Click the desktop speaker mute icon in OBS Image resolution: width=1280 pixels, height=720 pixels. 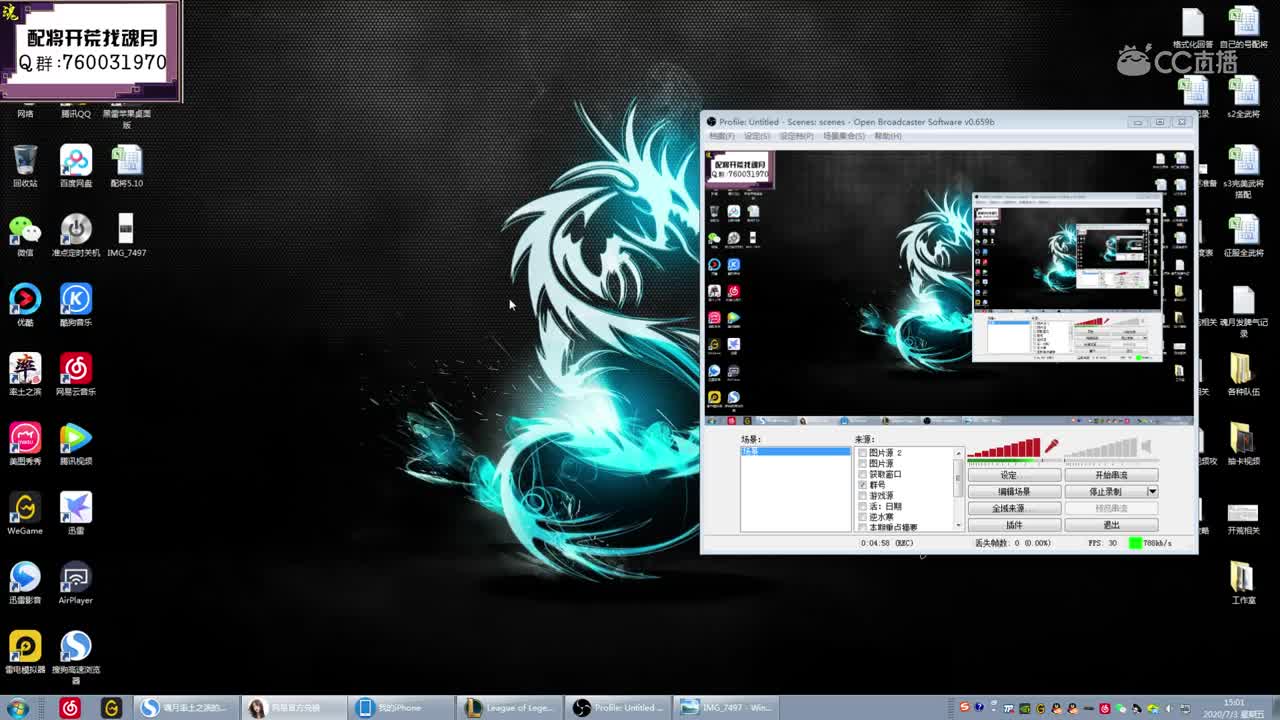coord(1146,447)
